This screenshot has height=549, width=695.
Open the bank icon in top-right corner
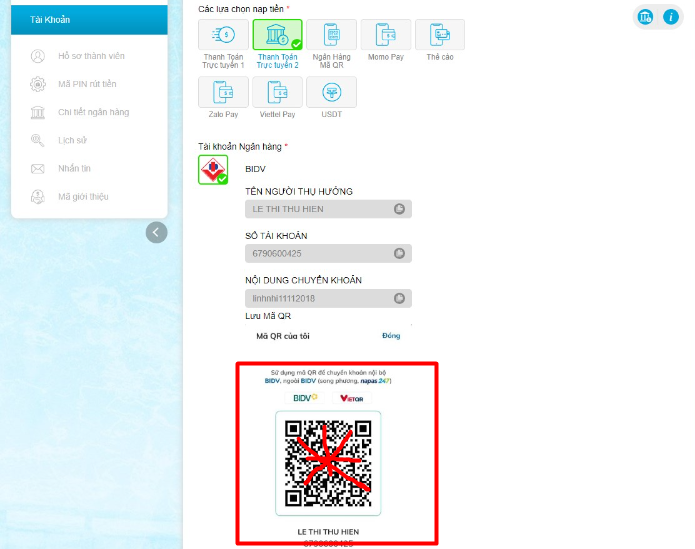645,17
